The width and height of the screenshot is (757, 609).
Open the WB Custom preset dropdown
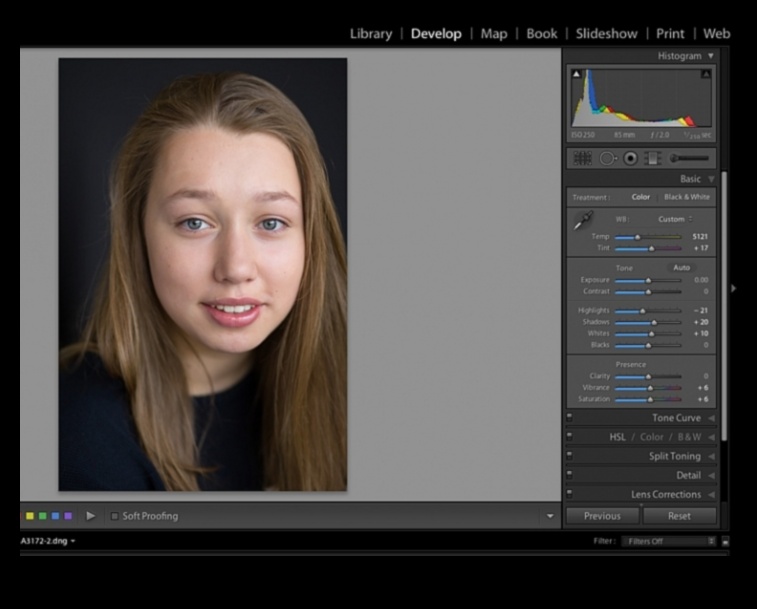pos(675,219)
